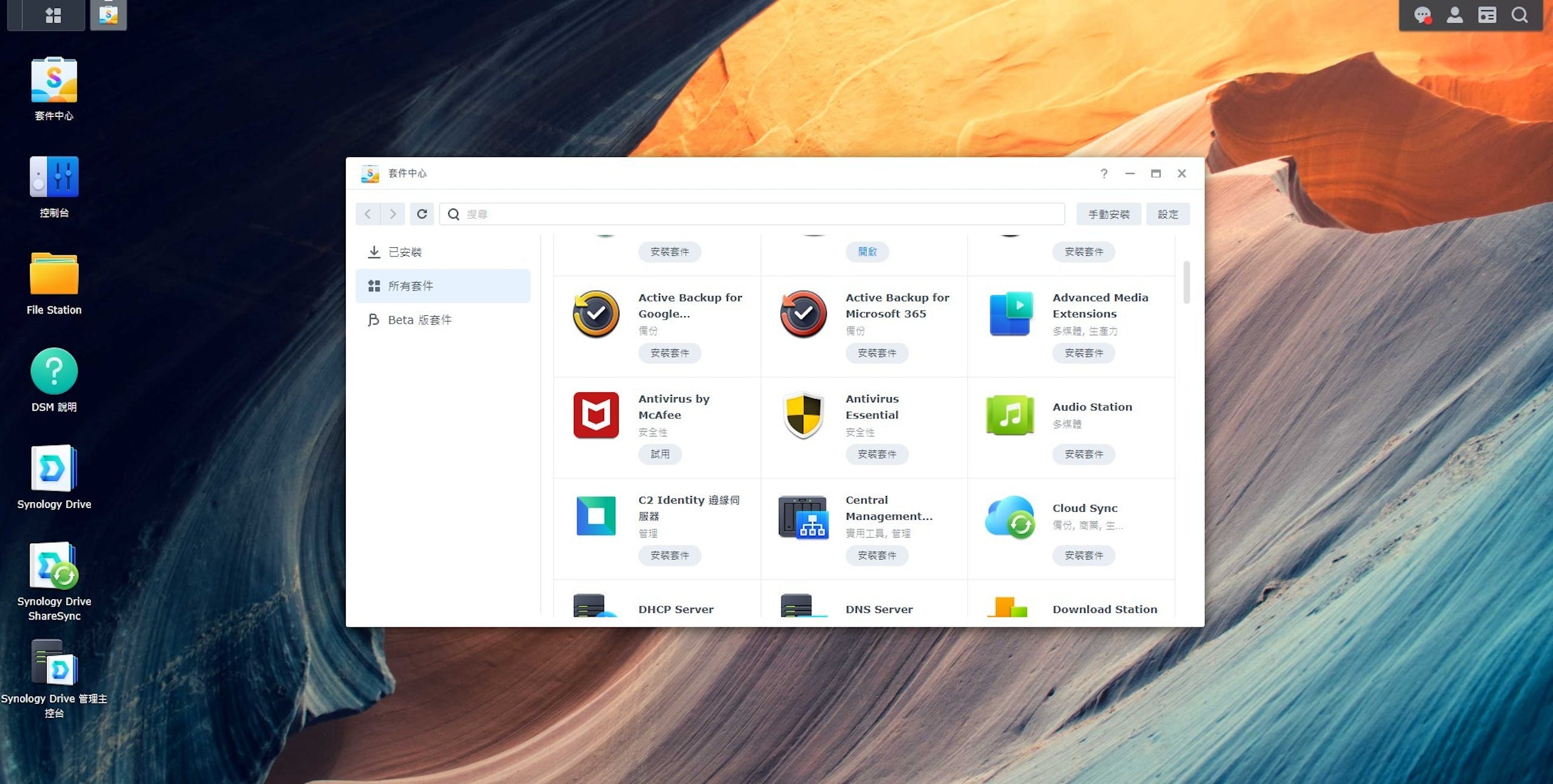Click the Active Backup for Google icon

tap(596, 313)
